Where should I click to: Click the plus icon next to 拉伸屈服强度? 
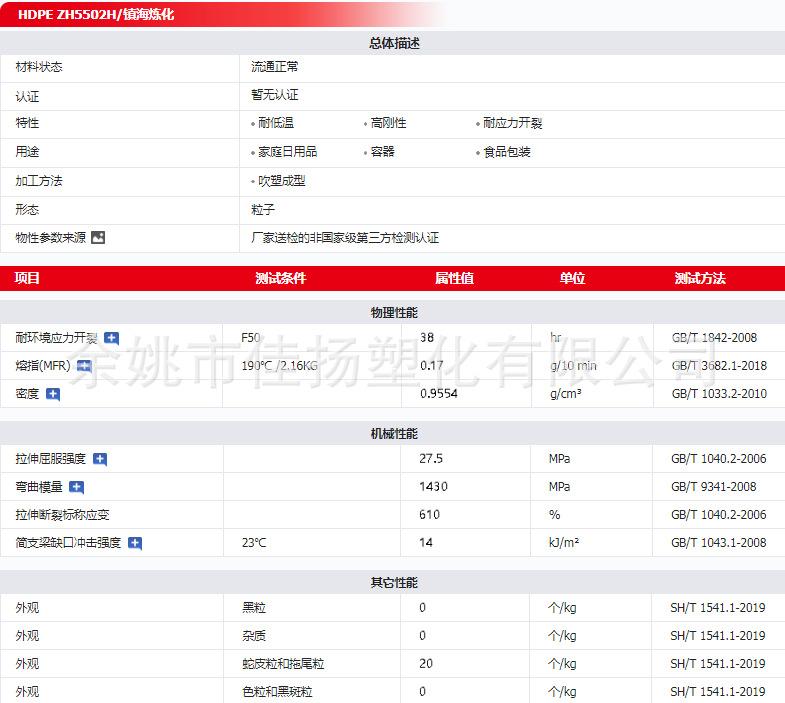100,459
